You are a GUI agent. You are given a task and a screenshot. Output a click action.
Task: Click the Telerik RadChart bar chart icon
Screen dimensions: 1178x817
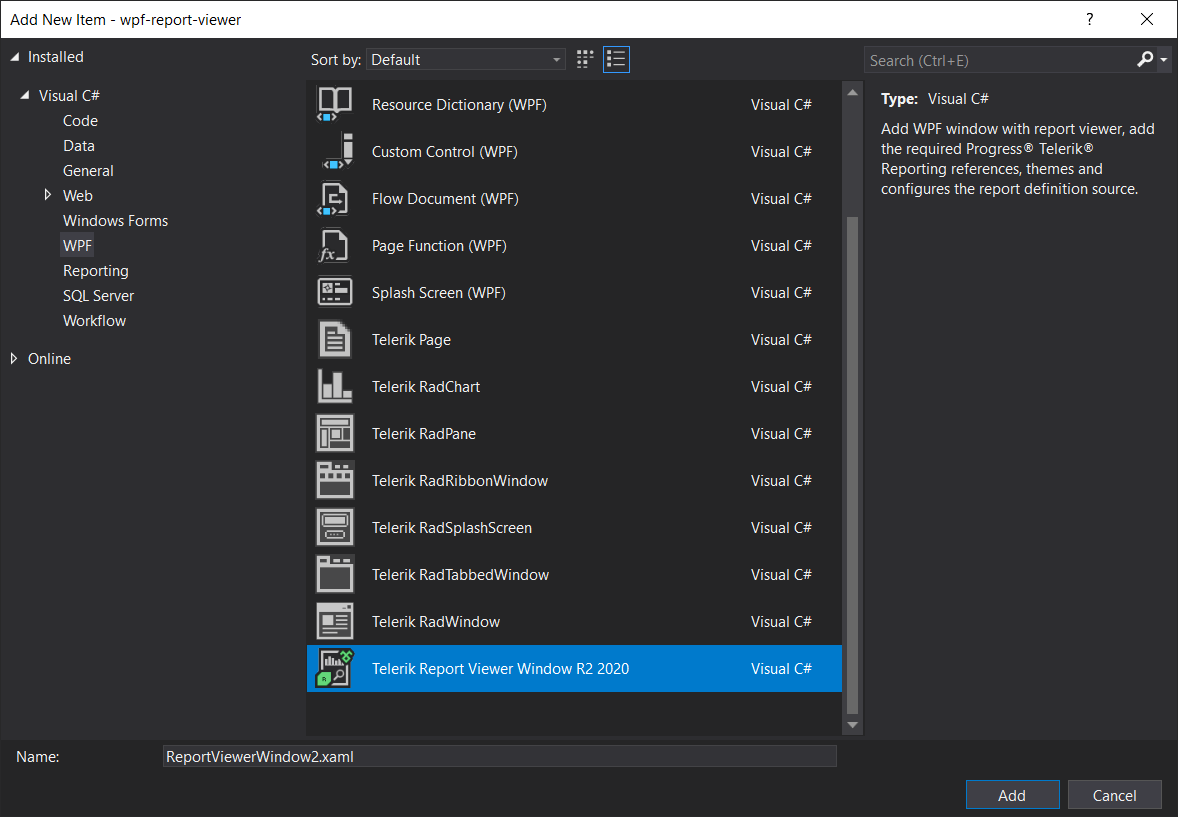click(x=335, y=386)
